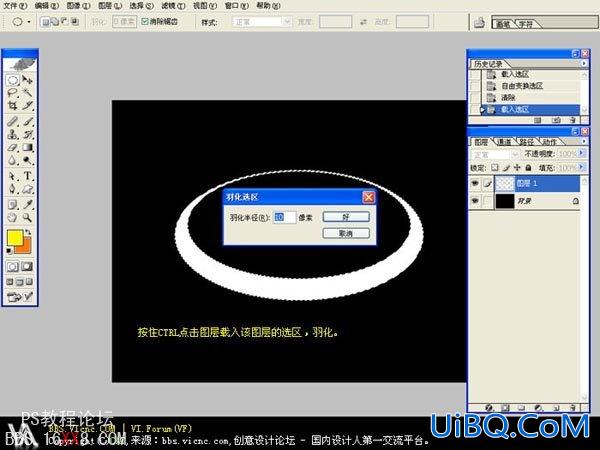Select the Hand tool
The height and width of the screenshot is (450, 600).
click(x=12, y=217)
